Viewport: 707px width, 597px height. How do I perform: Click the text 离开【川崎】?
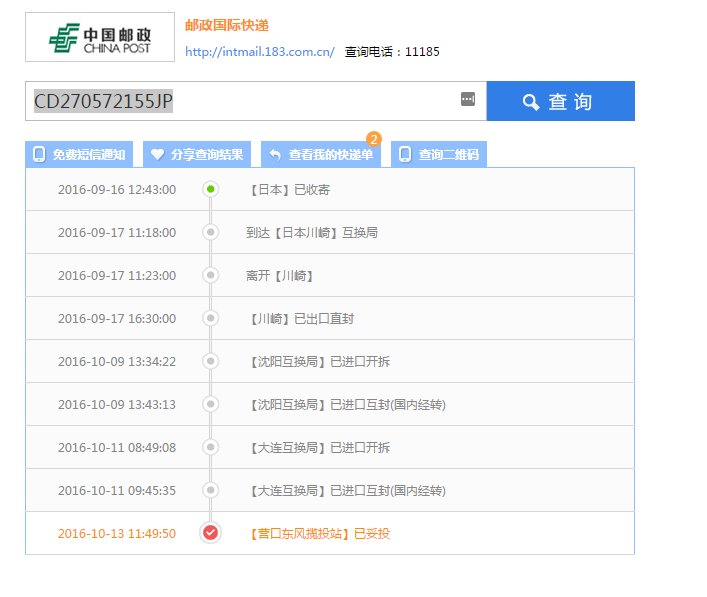coord(280,276)
